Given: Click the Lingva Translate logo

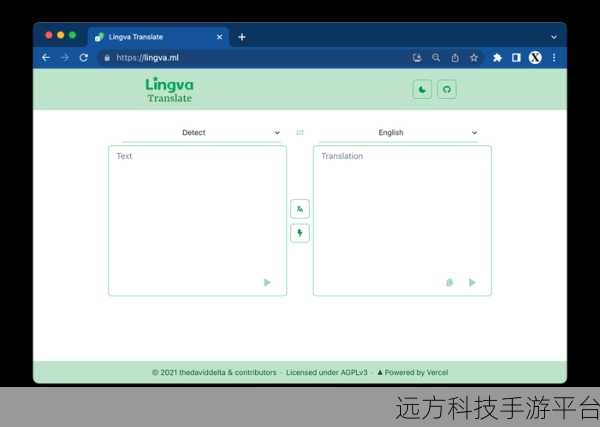Looking at the screenshot, I should [170, 90].
